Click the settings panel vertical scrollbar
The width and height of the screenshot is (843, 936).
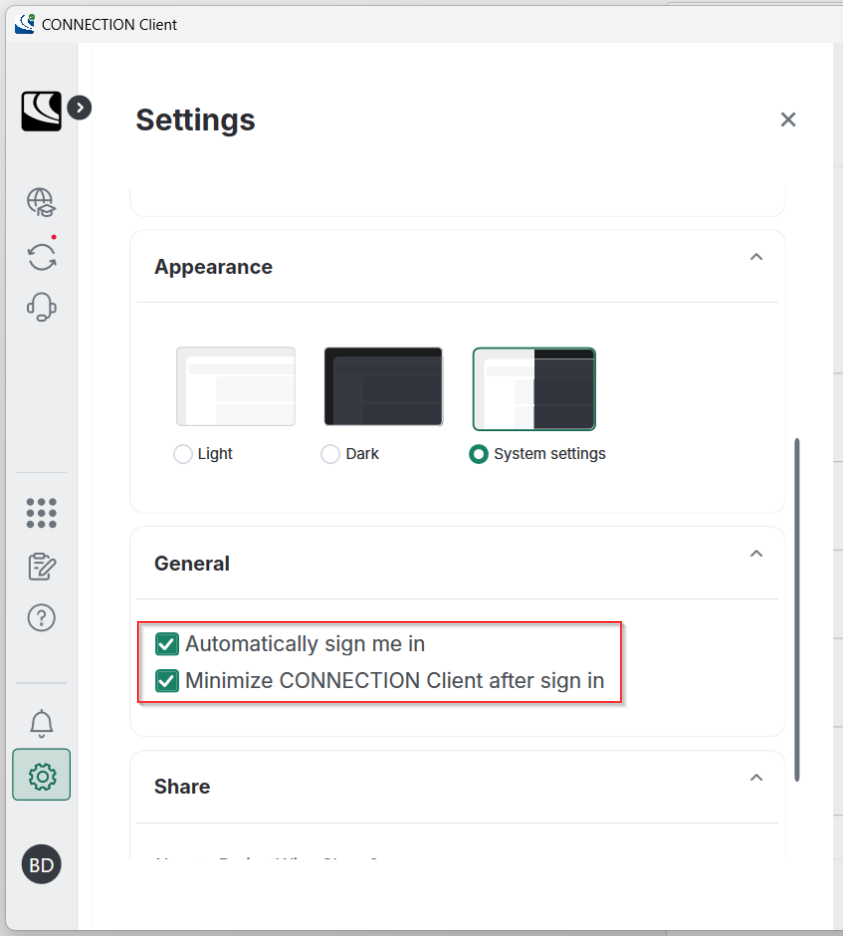797,609
